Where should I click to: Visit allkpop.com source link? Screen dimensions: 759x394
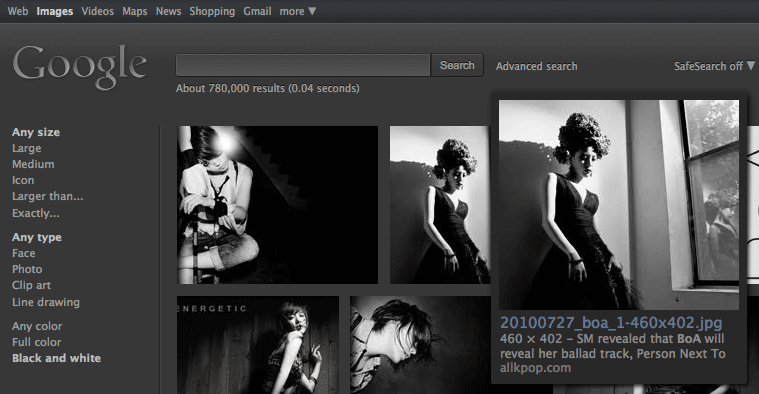[x=535, y=368]
